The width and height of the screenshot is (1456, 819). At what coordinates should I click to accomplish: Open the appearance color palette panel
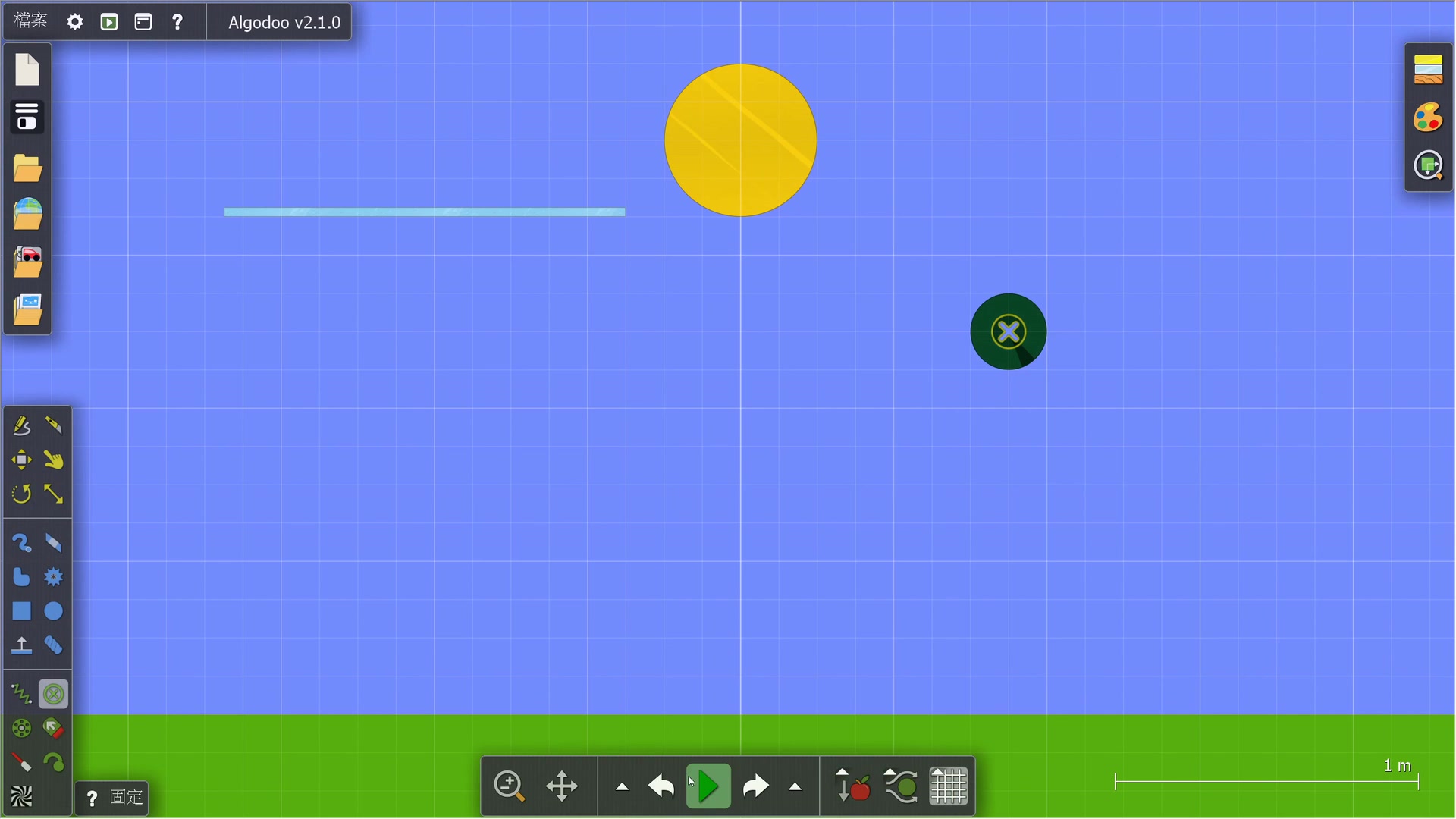pyautogui.click(x=1428, y=118)
